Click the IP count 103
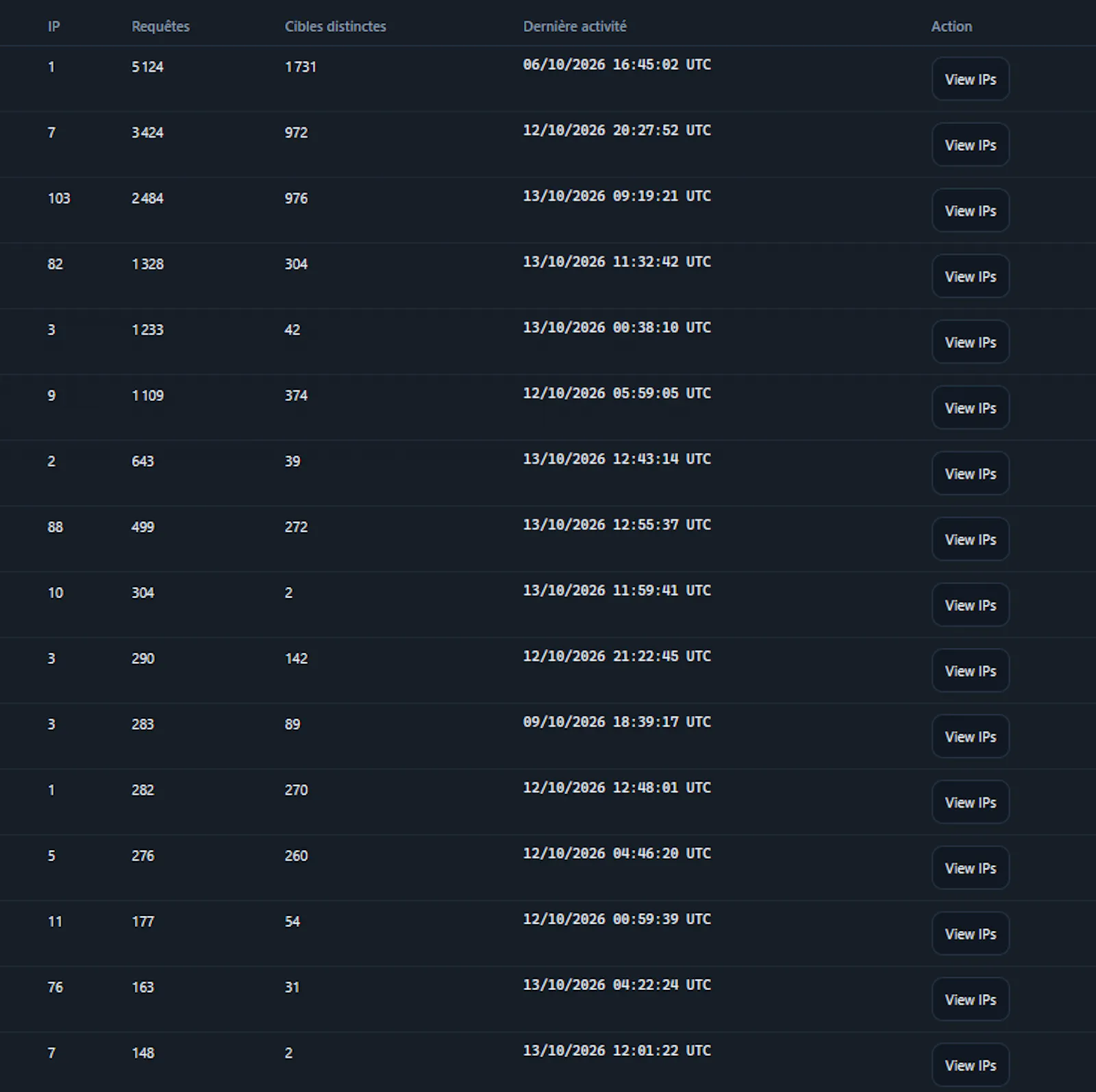Screen dimensions: 1096x1092 [x=59, y=199]
